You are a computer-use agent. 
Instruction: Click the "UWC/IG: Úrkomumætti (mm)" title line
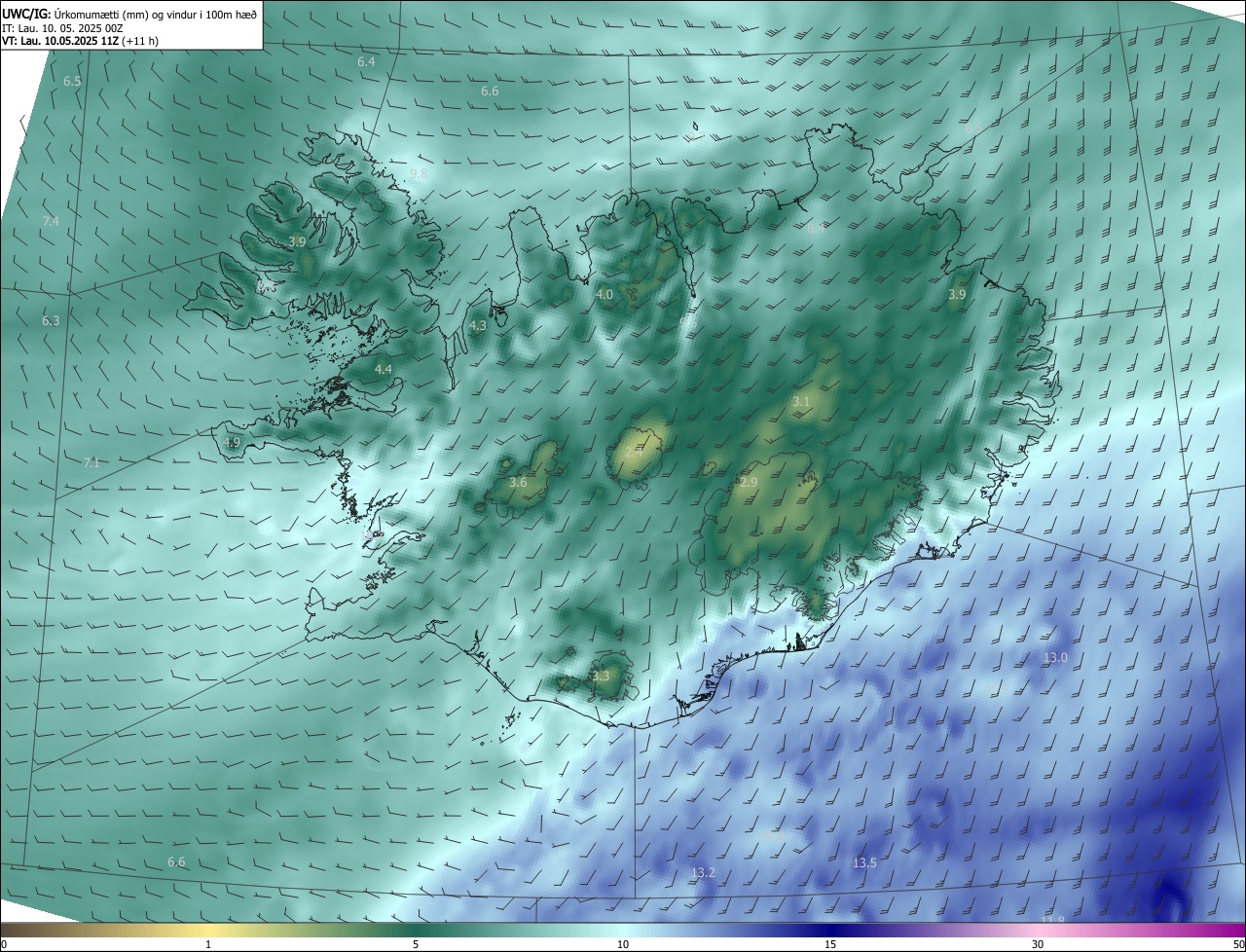[x=129, y=13]
